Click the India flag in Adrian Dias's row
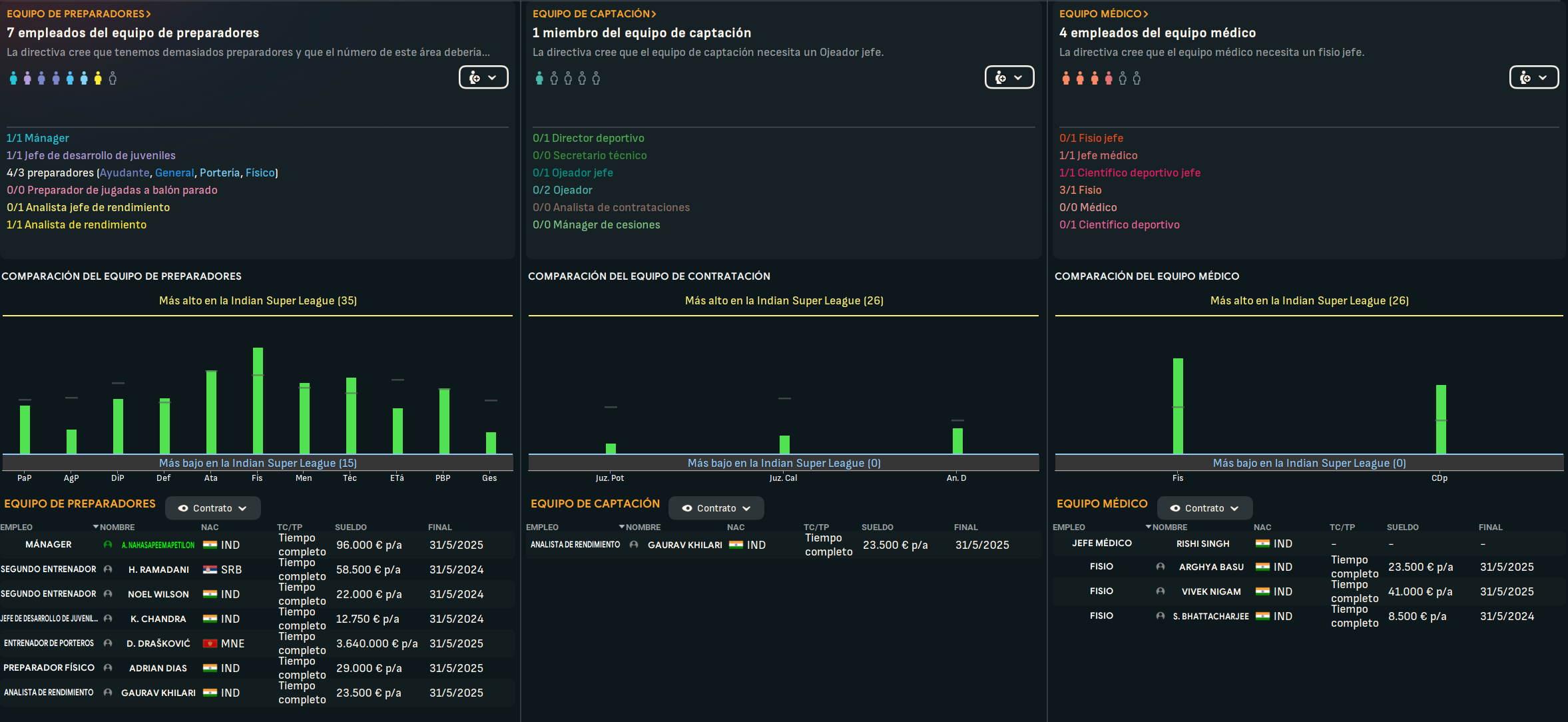Screen dimensions: 1568x722 (210, 668)
